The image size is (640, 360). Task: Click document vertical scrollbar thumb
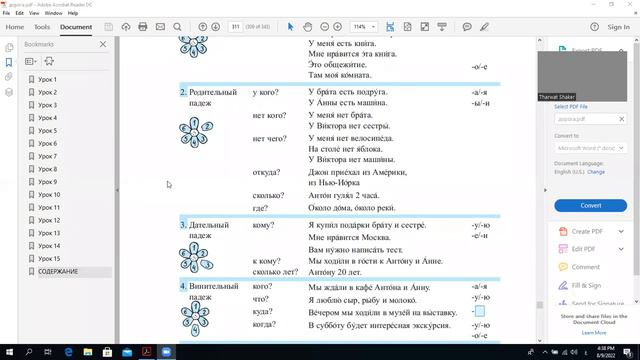click(540, 304)
